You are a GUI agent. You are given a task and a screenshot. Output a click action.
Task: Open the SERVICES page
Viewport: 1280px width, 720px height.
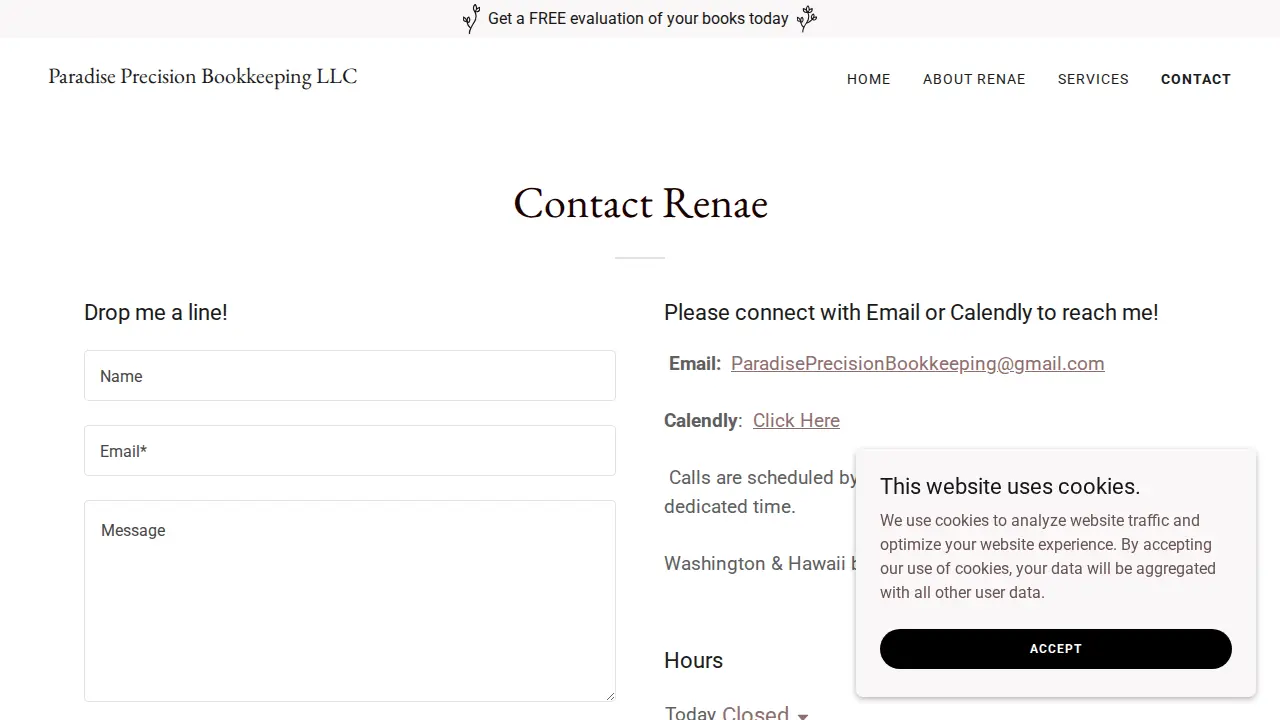[1093, 79]
